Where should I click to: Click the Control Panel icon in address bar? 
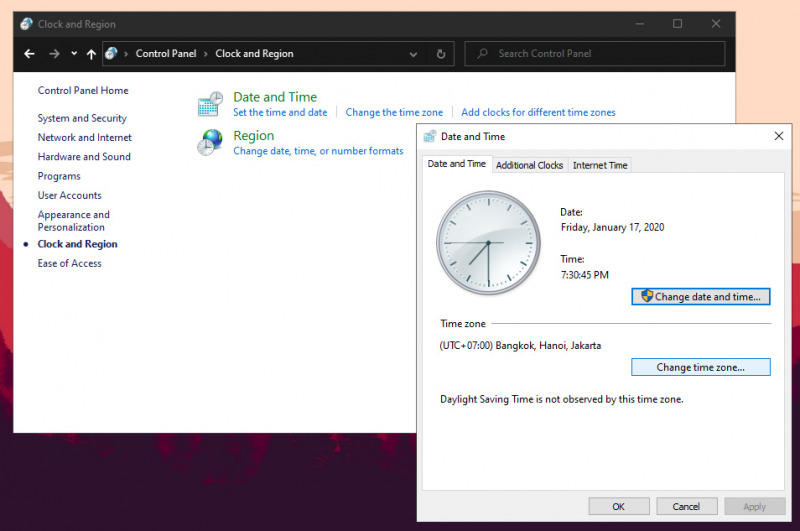[111, 54]
